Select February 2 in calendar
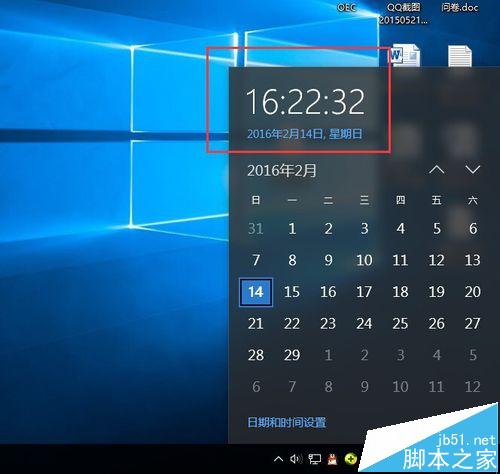The height and width of the screenshot is (474, 500). pyautogui.click(x=328, y=229)
